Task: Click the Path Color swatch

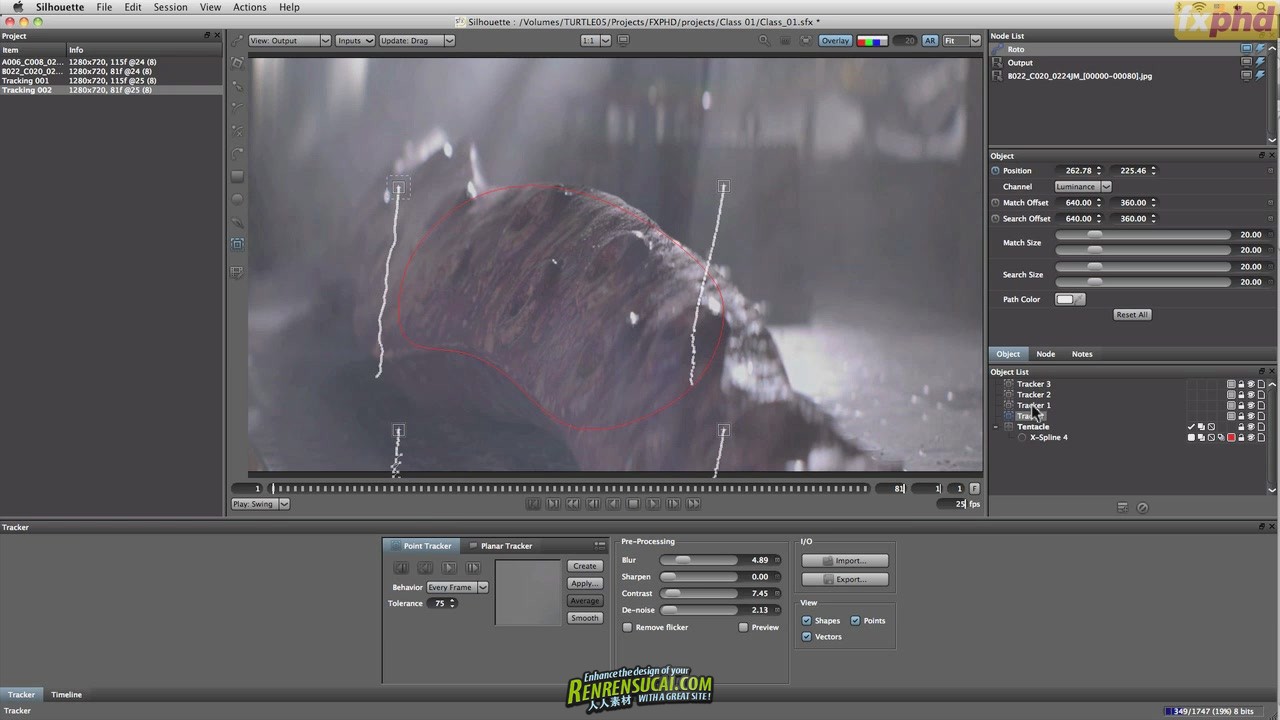Action: coord(1069,299)
